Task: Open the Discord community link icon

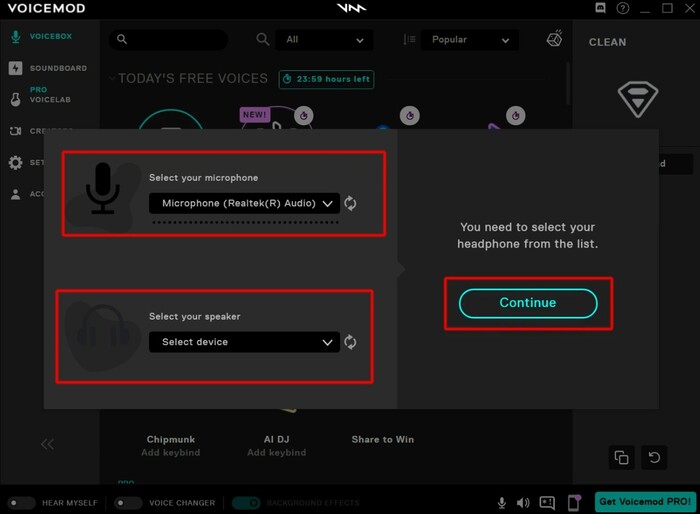Action: click(x=600, y=8)
